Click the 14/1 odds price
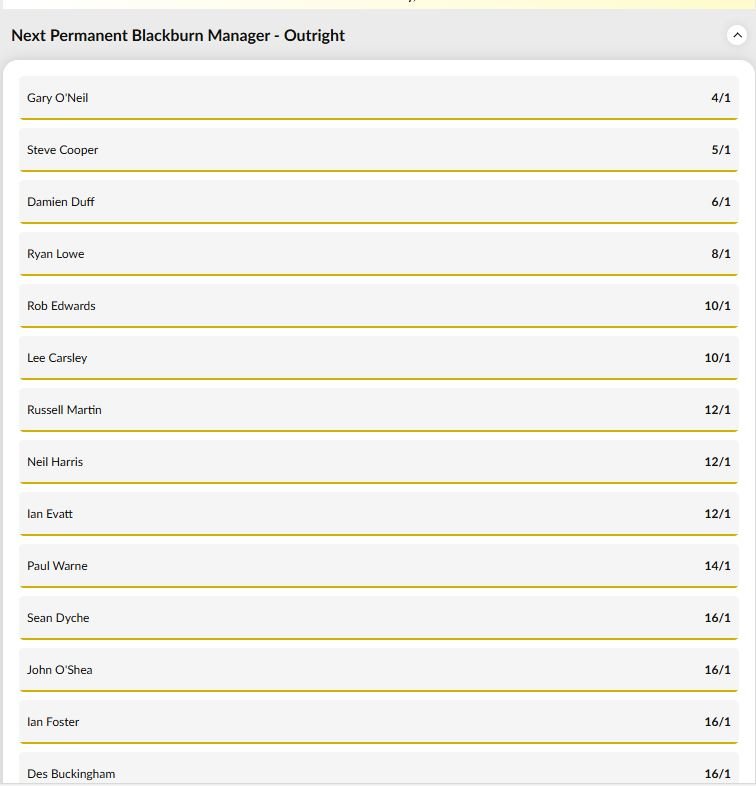 [x=717, y=566]
